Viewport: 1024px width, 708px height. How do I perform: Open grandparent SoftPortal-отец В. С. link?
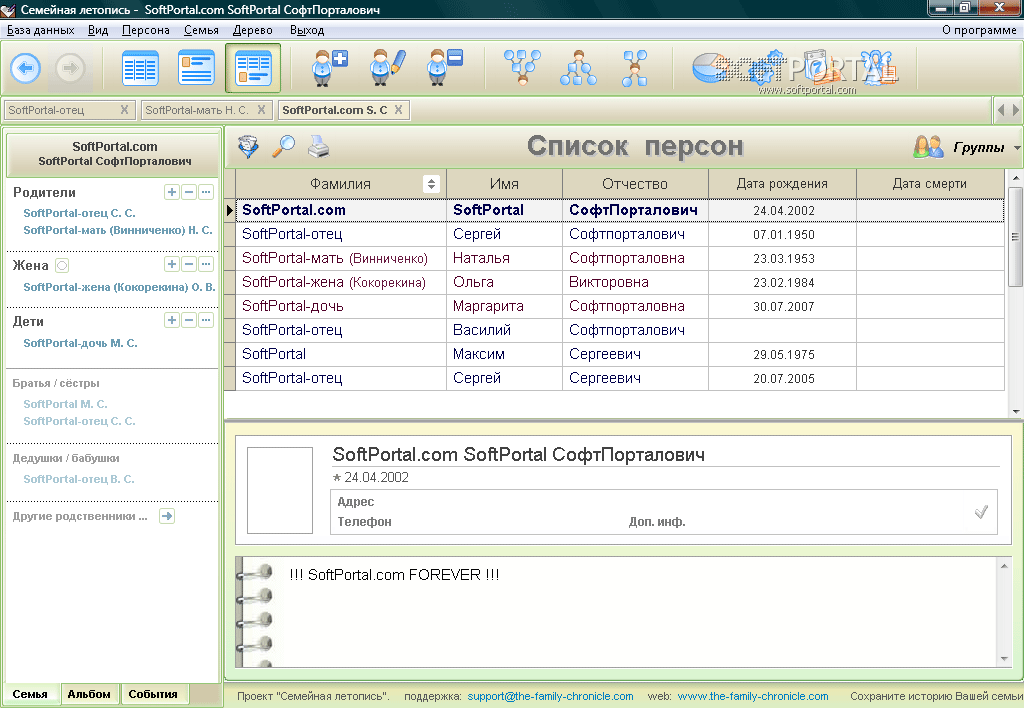coord(78,479)
